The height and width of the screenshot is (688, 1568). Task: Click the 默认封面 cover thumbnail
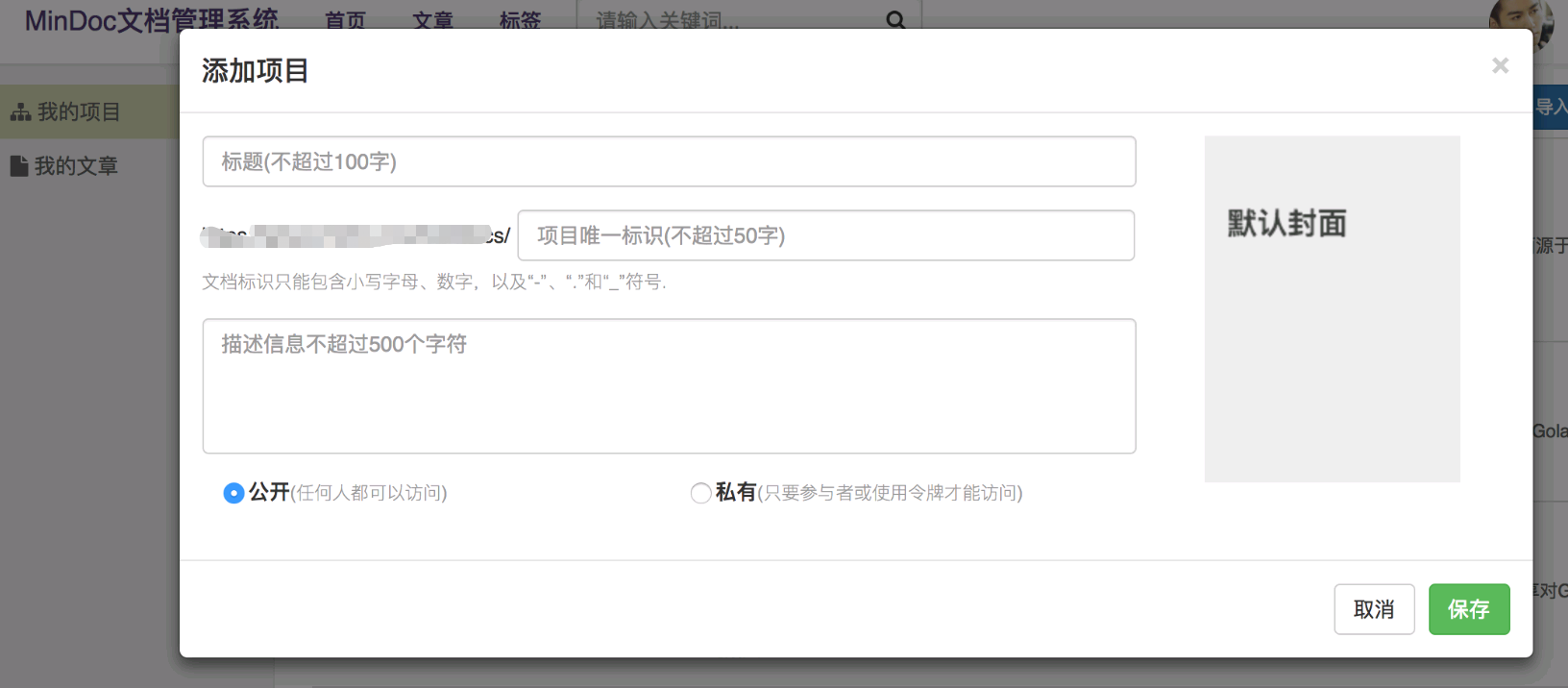click(x=1333, y=308)
